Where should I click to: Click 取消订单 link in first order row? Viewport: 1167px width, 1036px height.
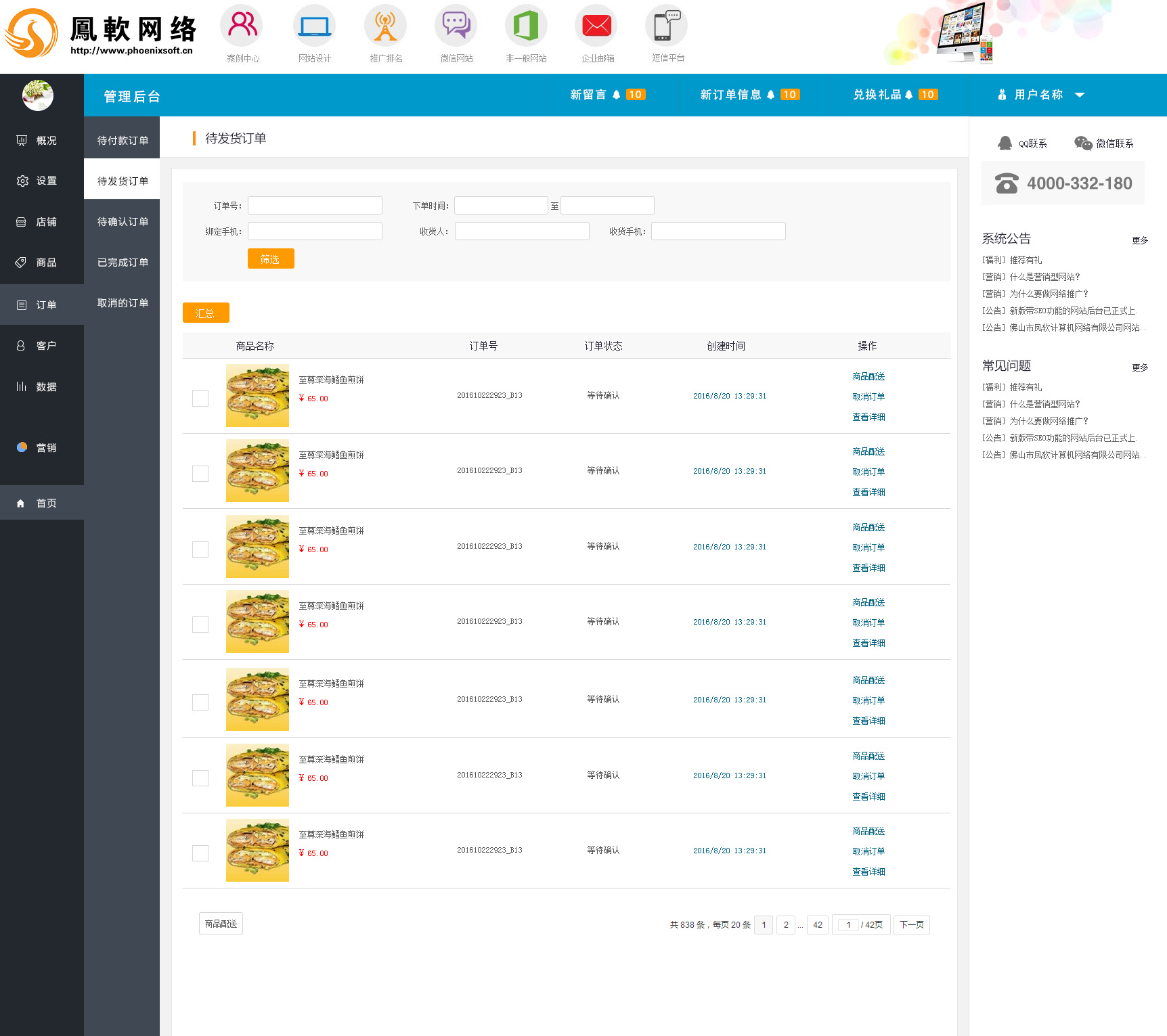(x=868, y=397)
